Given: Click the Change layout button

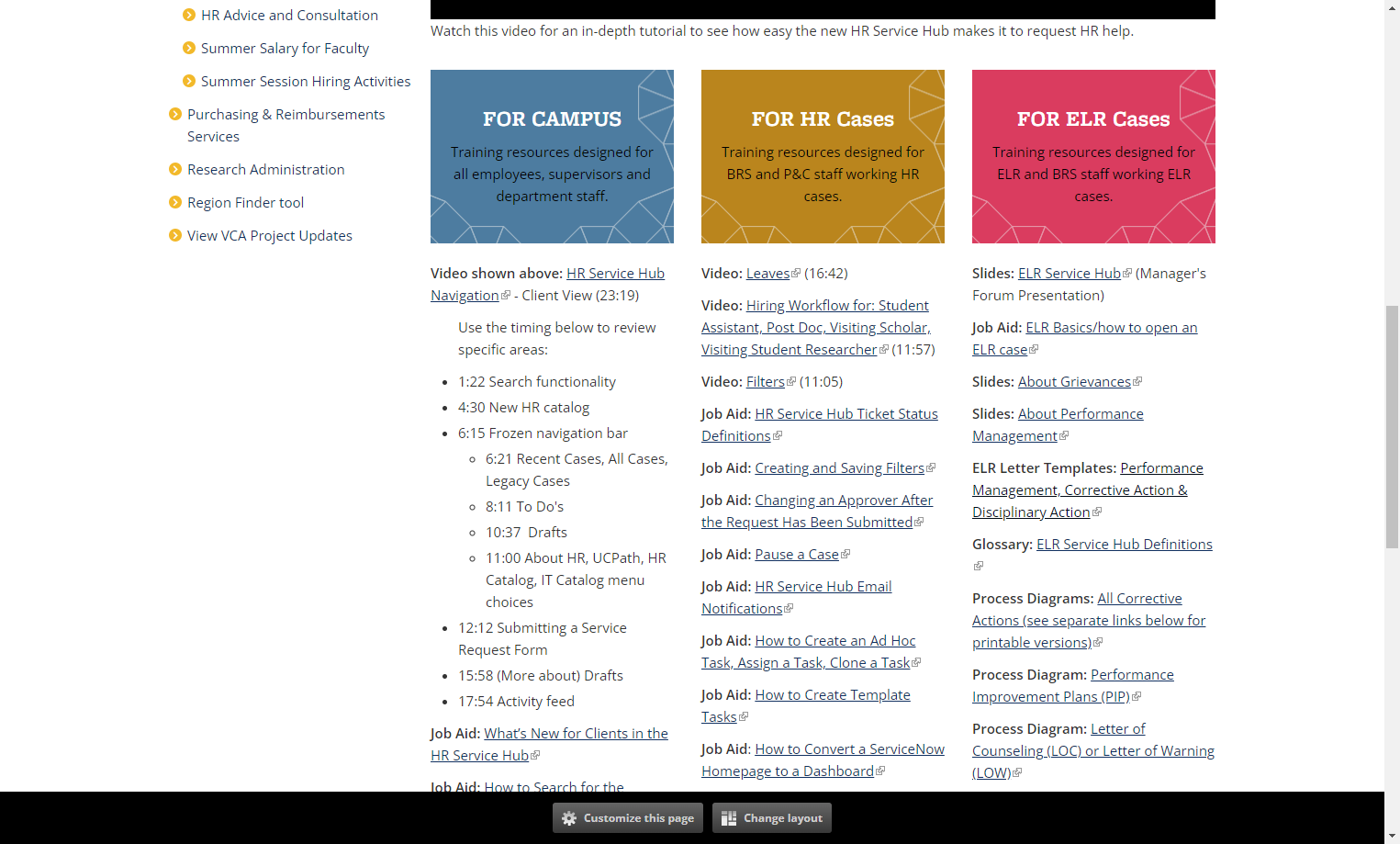Looking at the screenshot, I should tap(772, 818).
